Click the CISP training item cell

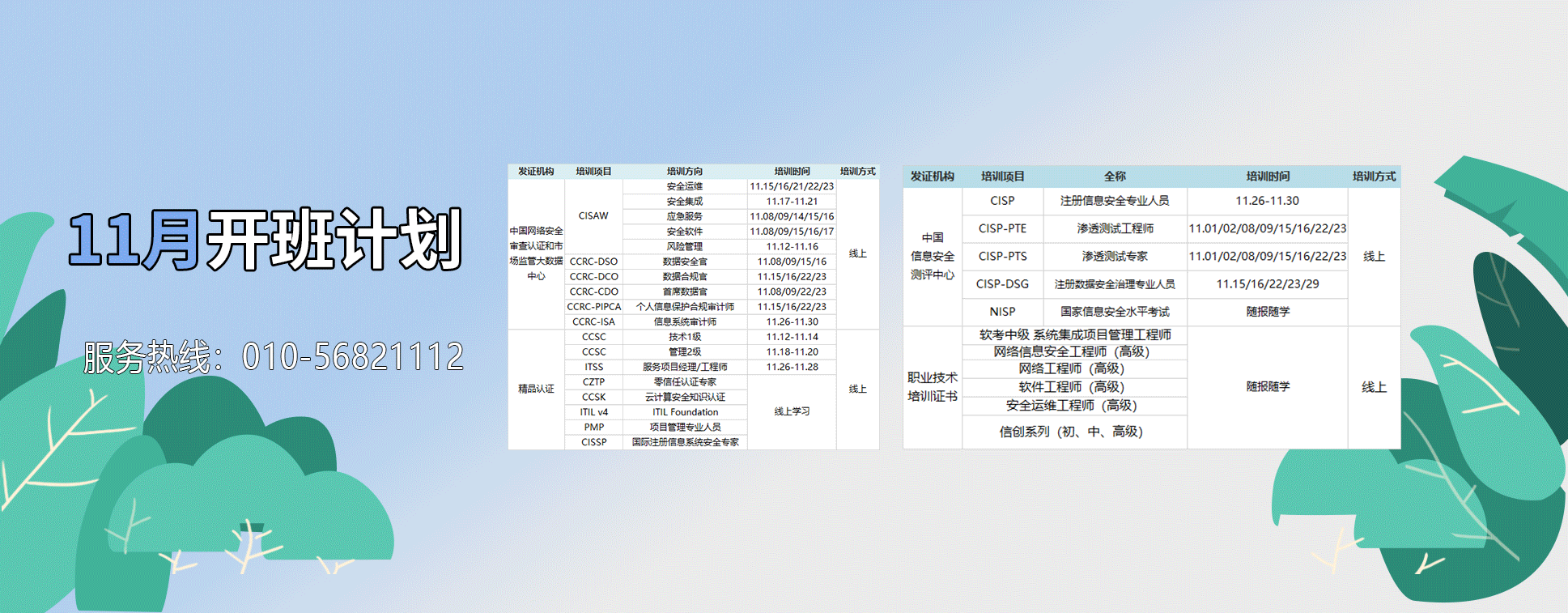(1002, 201)
